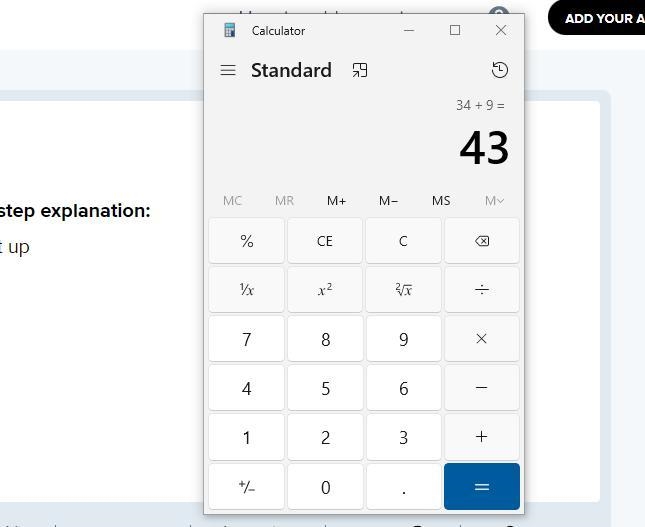Expand the memory list M dropdown
The image size is (645, 527).
(x=494, y=201)
